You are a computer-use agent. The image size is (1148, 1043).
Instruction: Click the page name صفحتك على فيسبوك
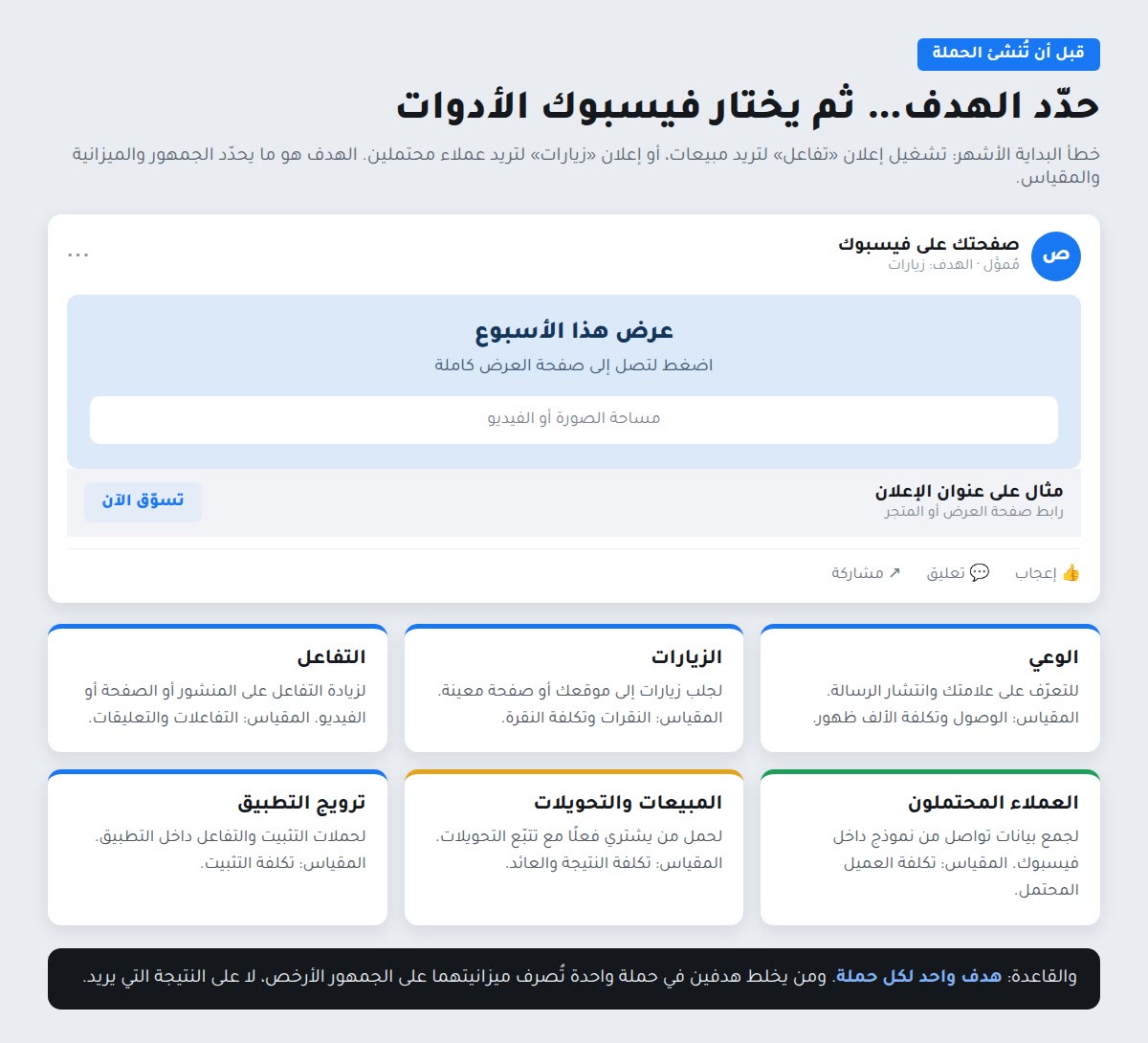(x=928, y=244)
